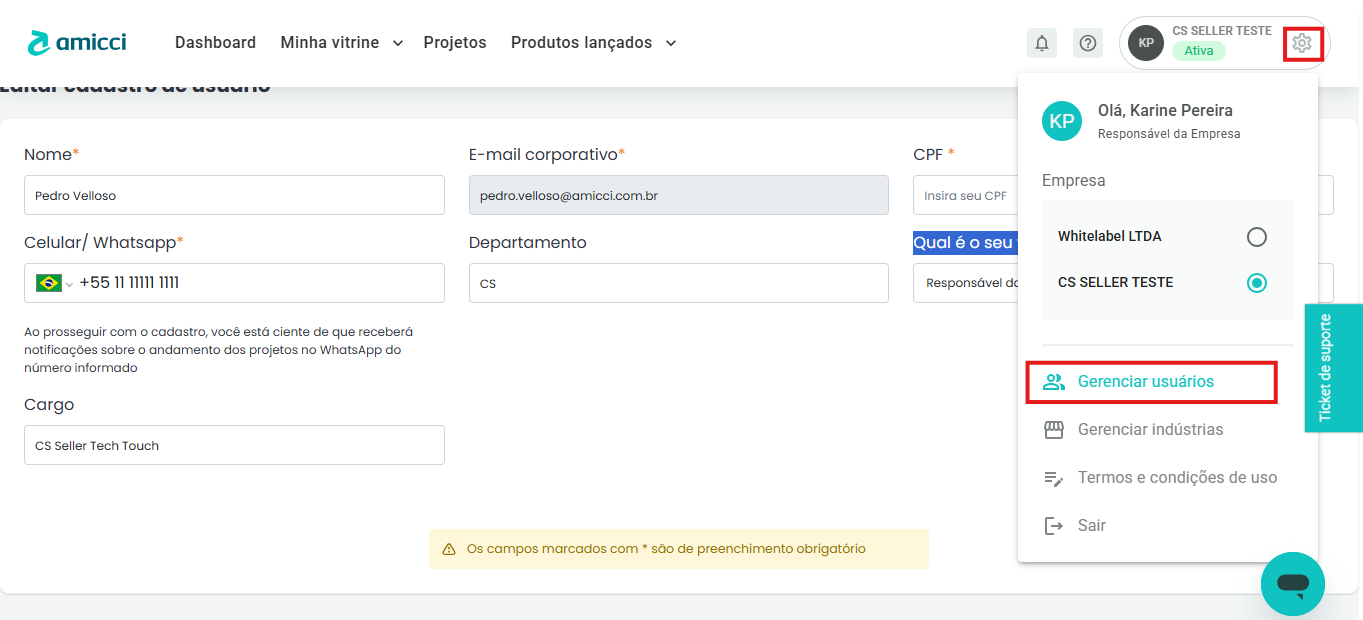Click the KP avatar in header
Image resolution: width=1363 pixels, height=620 pixels.
point(1145,43)
